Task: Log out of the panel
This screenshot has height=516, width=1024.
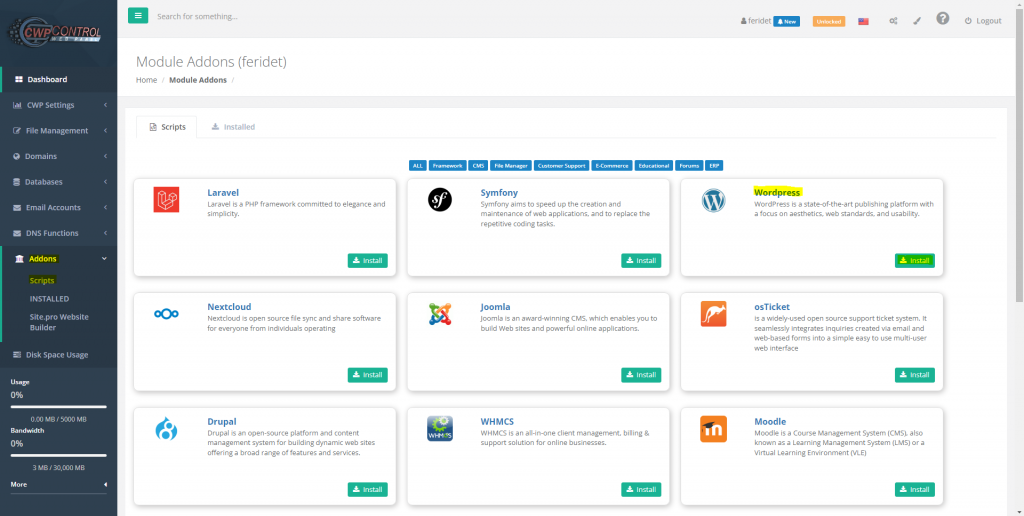Action: click(983, 21)
